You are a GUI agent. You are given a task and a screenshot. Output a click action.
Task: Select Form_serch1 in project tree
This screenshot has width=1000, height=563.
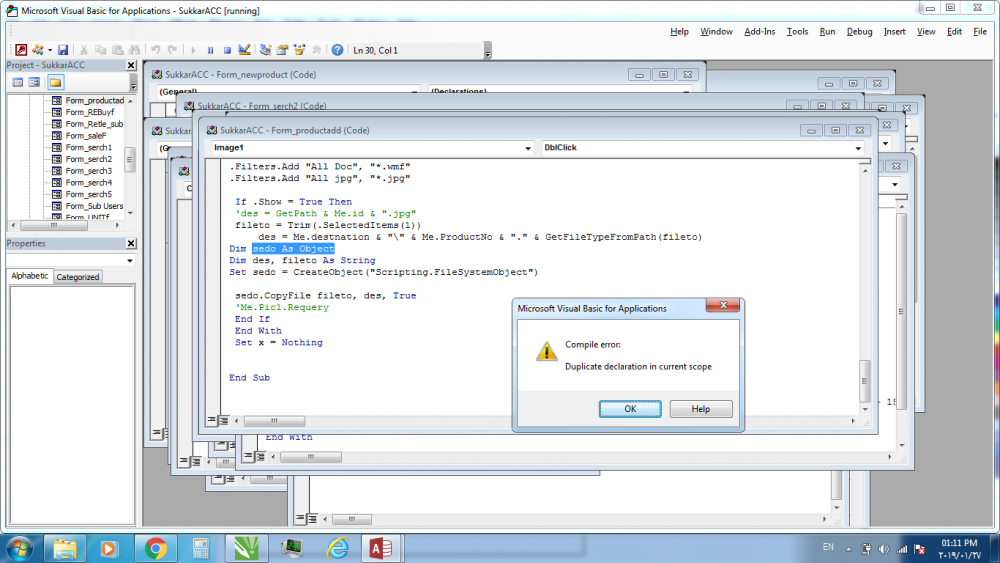[88, 147]
